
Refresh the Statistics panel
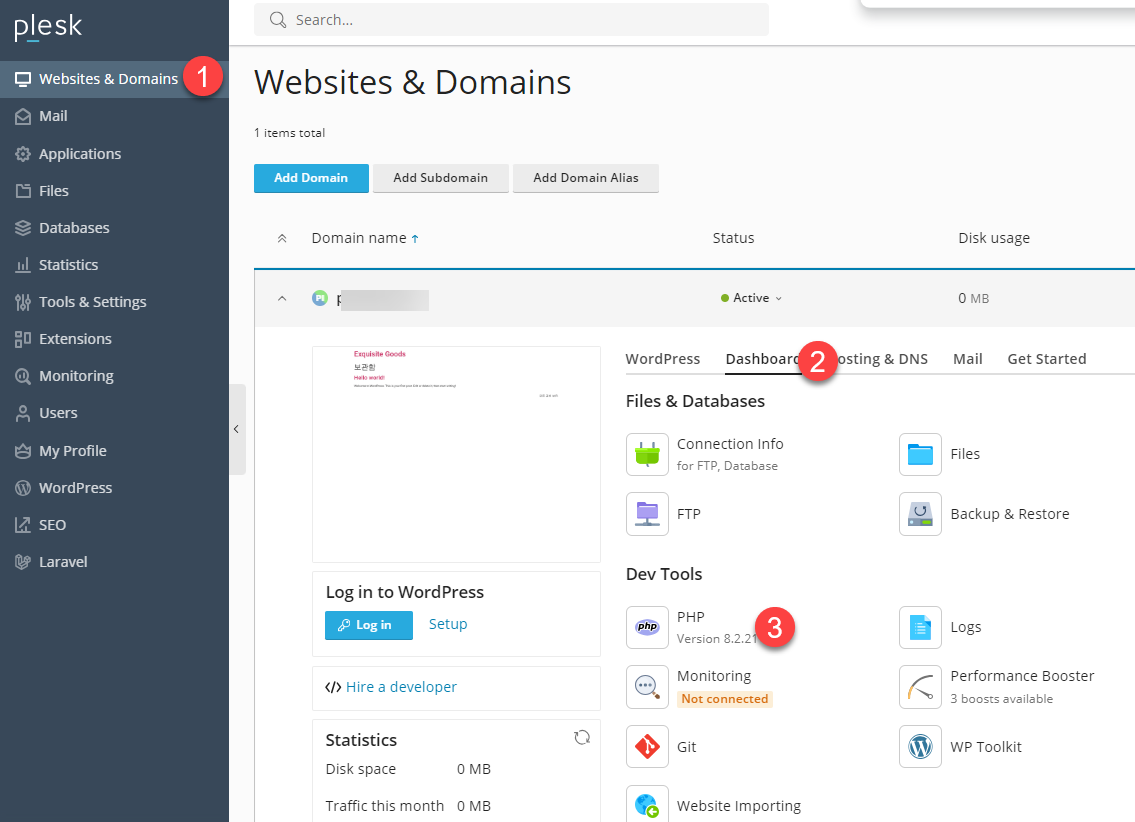pos(582,737)
